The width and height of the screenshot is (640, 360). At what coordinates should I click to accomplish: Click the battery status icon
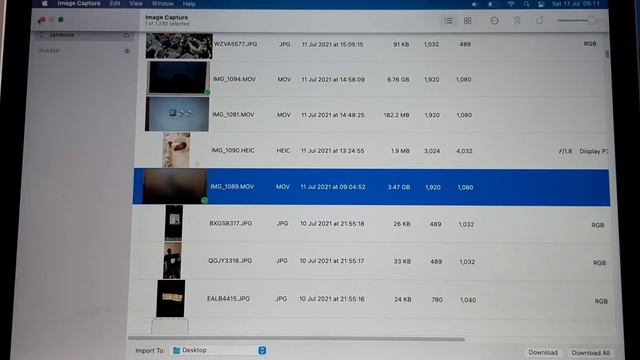coord(493,4)
